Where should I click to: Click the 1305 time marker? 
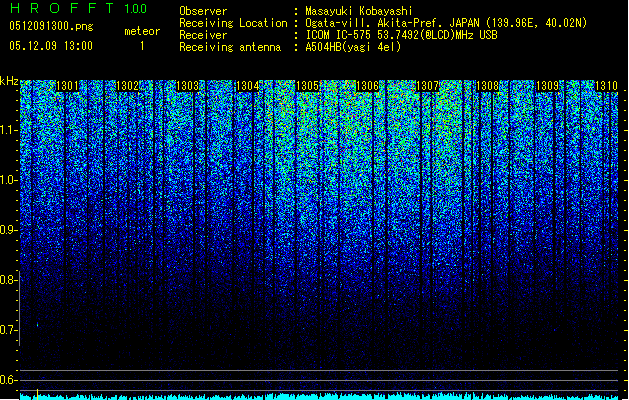pos(308,86)
